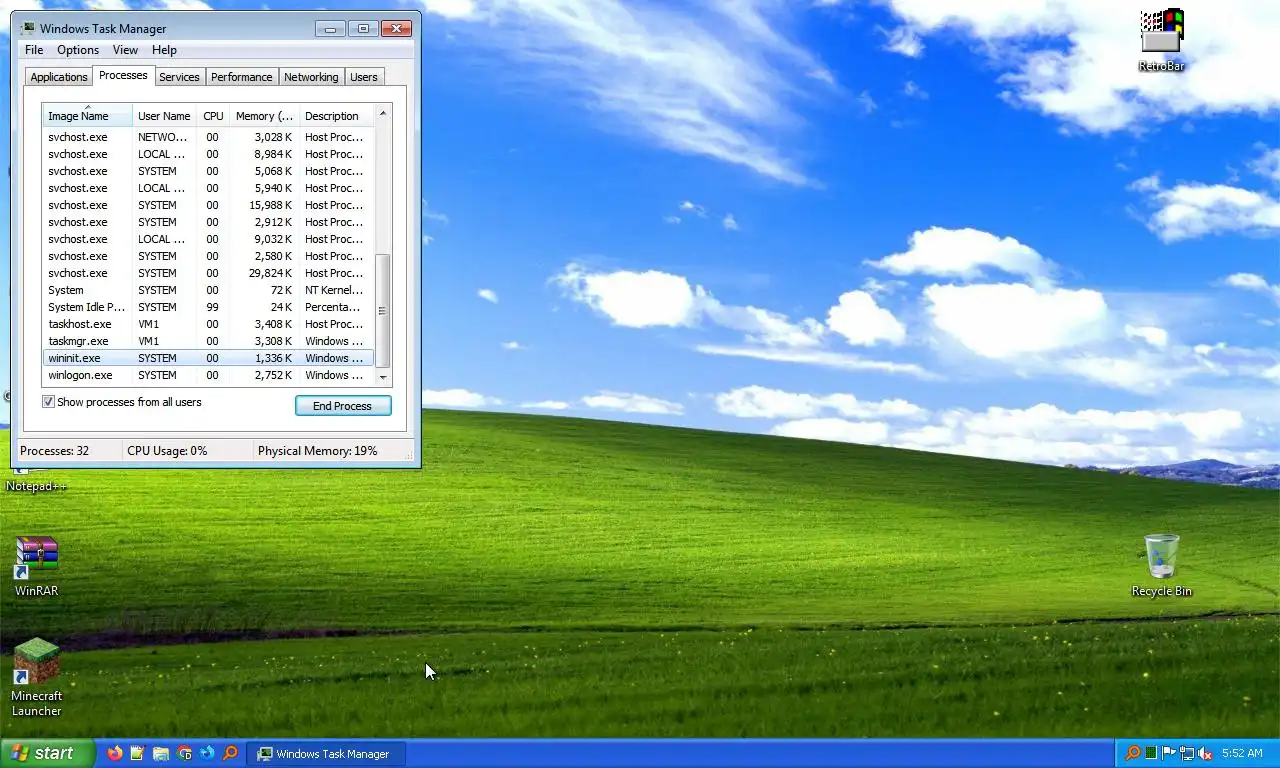Click the process list scroll up arrow

[383, 113]
